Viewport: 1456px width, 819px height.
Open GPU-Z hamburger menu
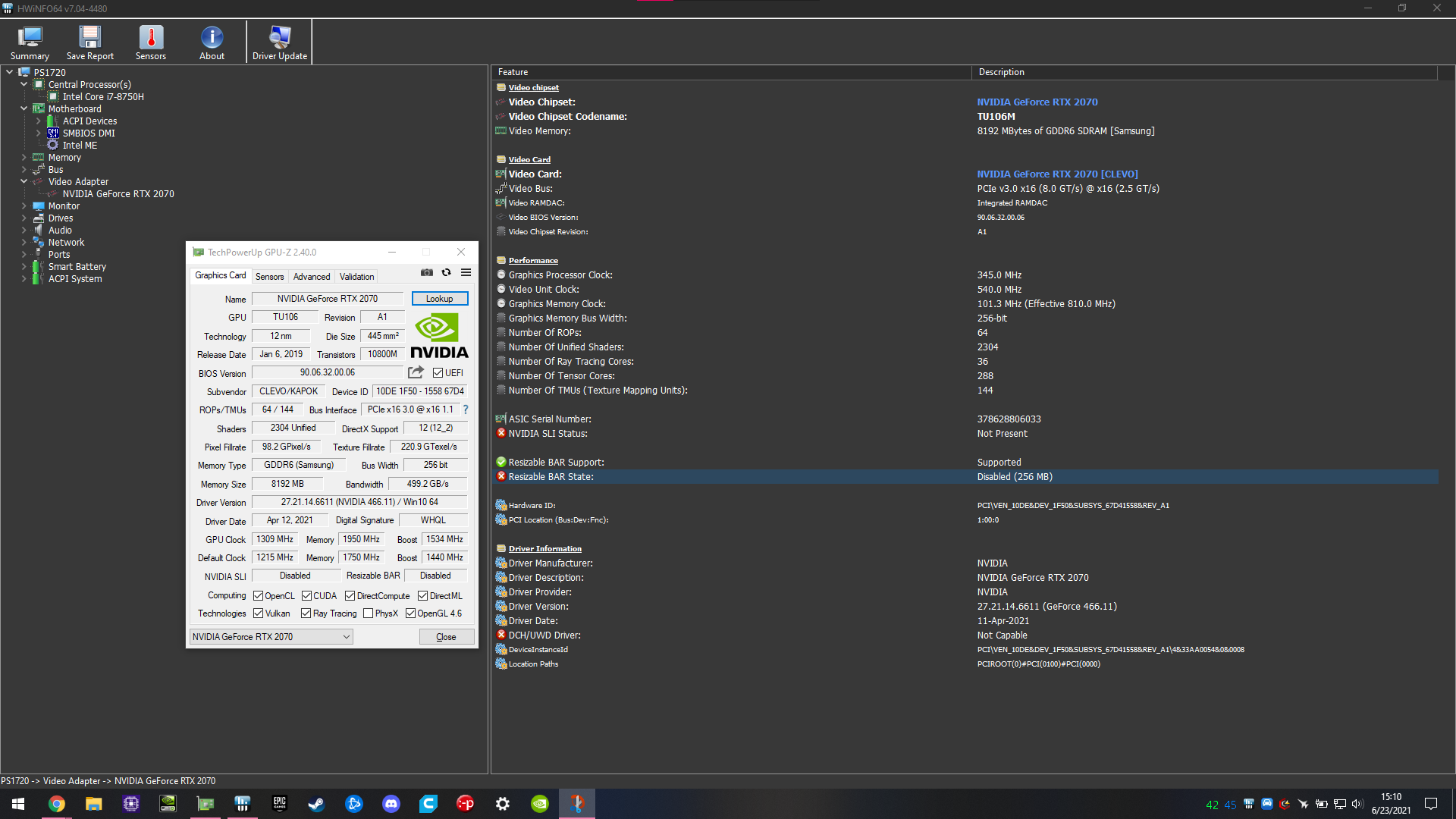(466, 272)
